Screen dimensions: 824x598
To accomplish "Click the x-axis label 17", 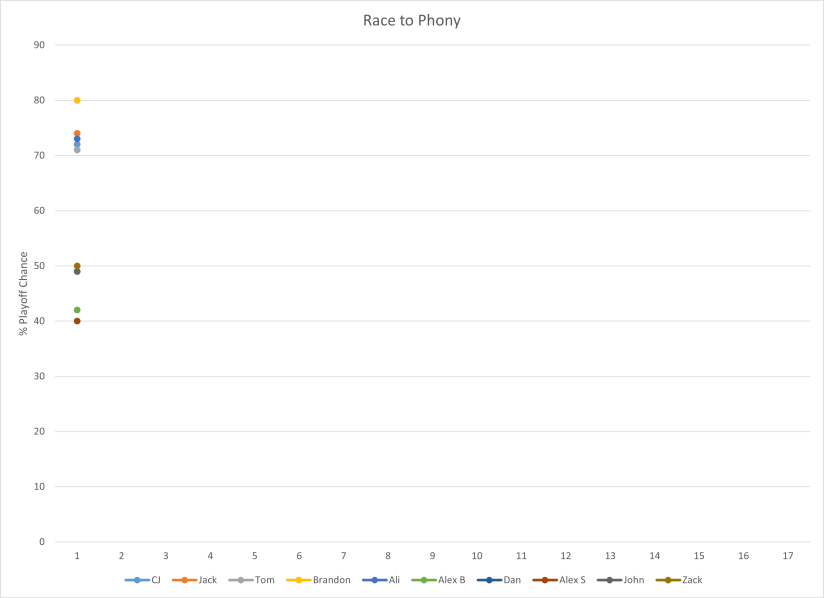I will click(x=788, y=556).
